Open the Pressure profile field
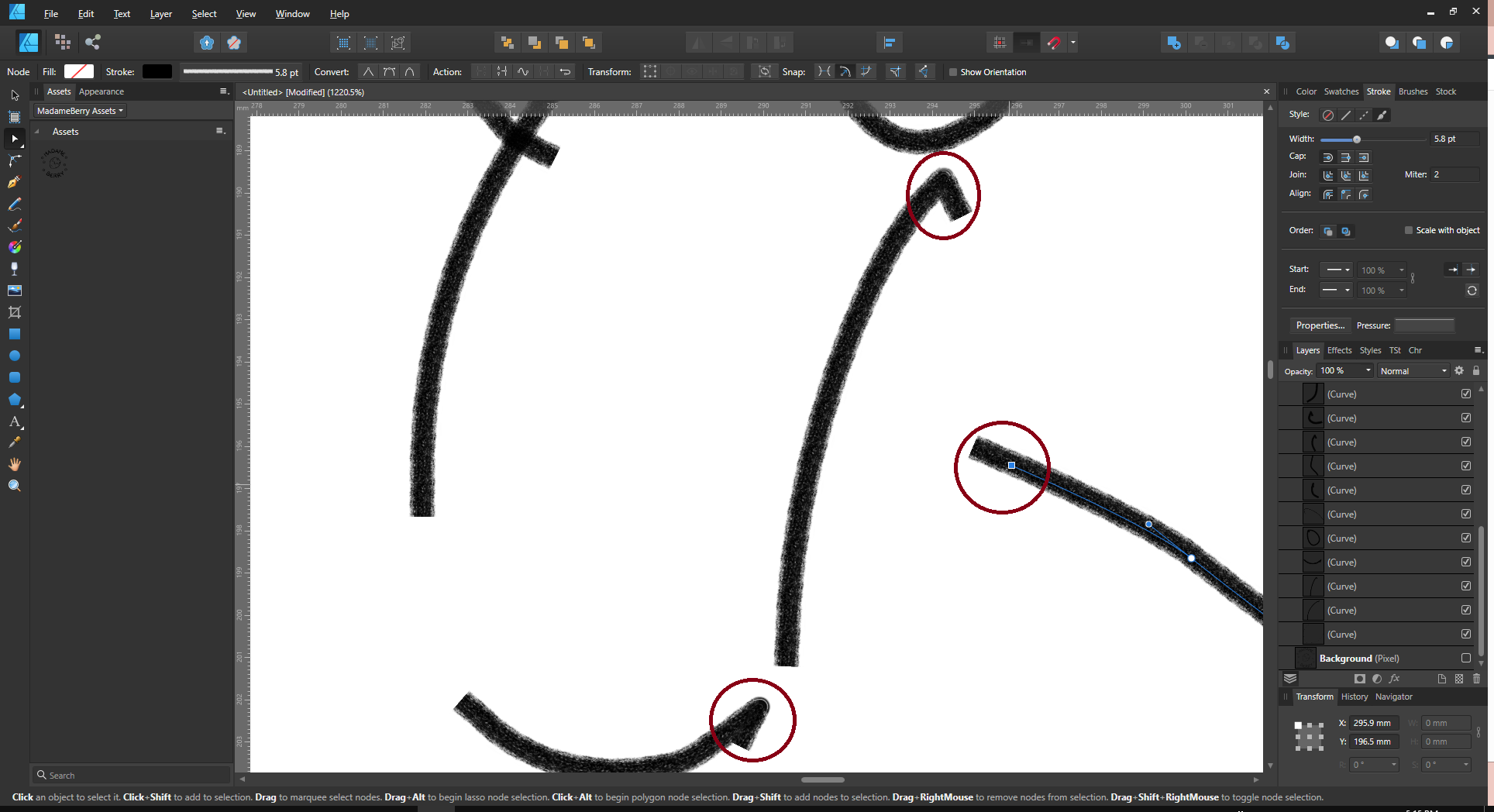The height and width of the screenshot is (812, 1494). point(1424,325)
